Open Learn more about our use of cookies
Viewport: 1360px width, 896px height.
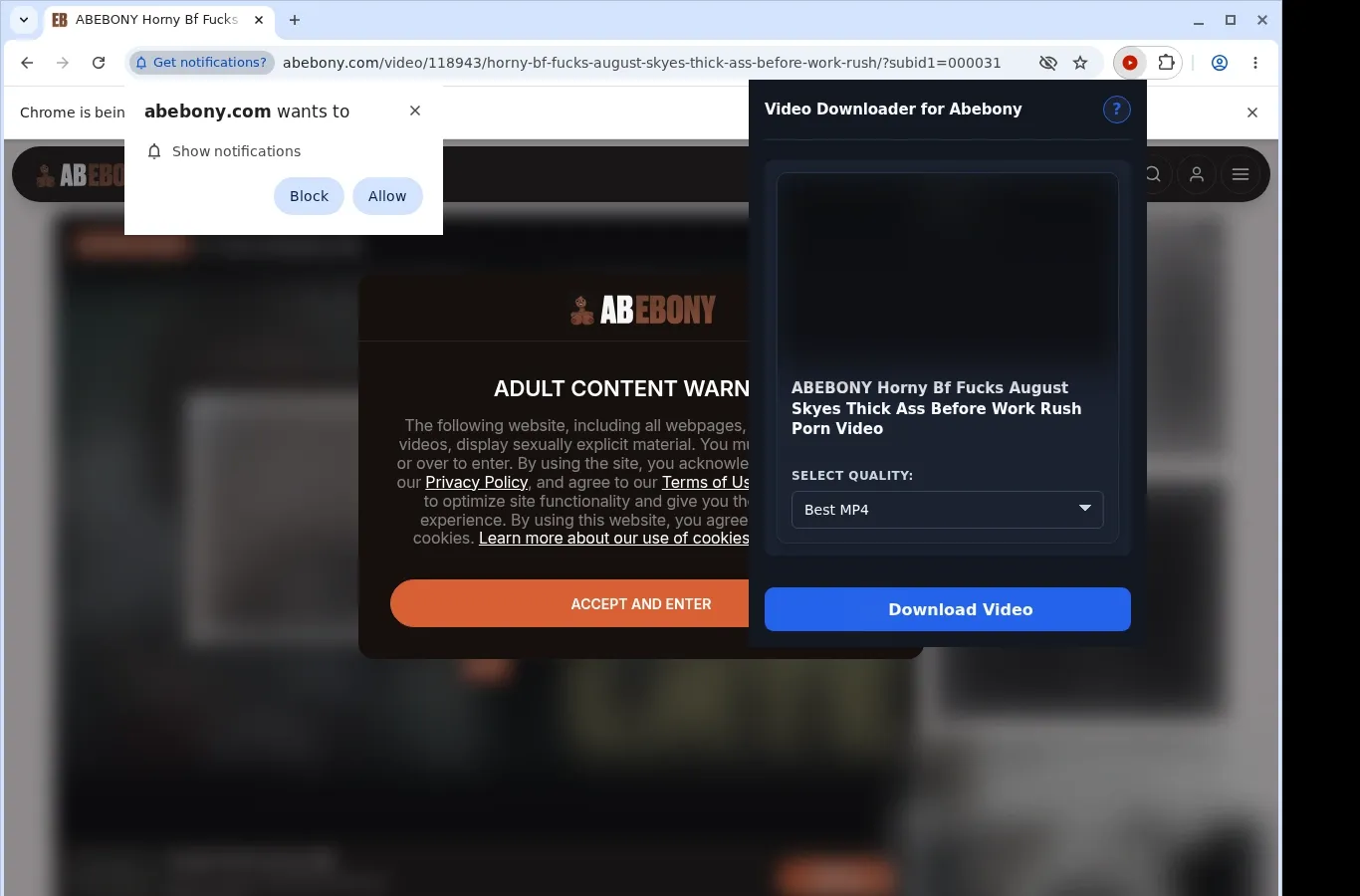point(614,538)
